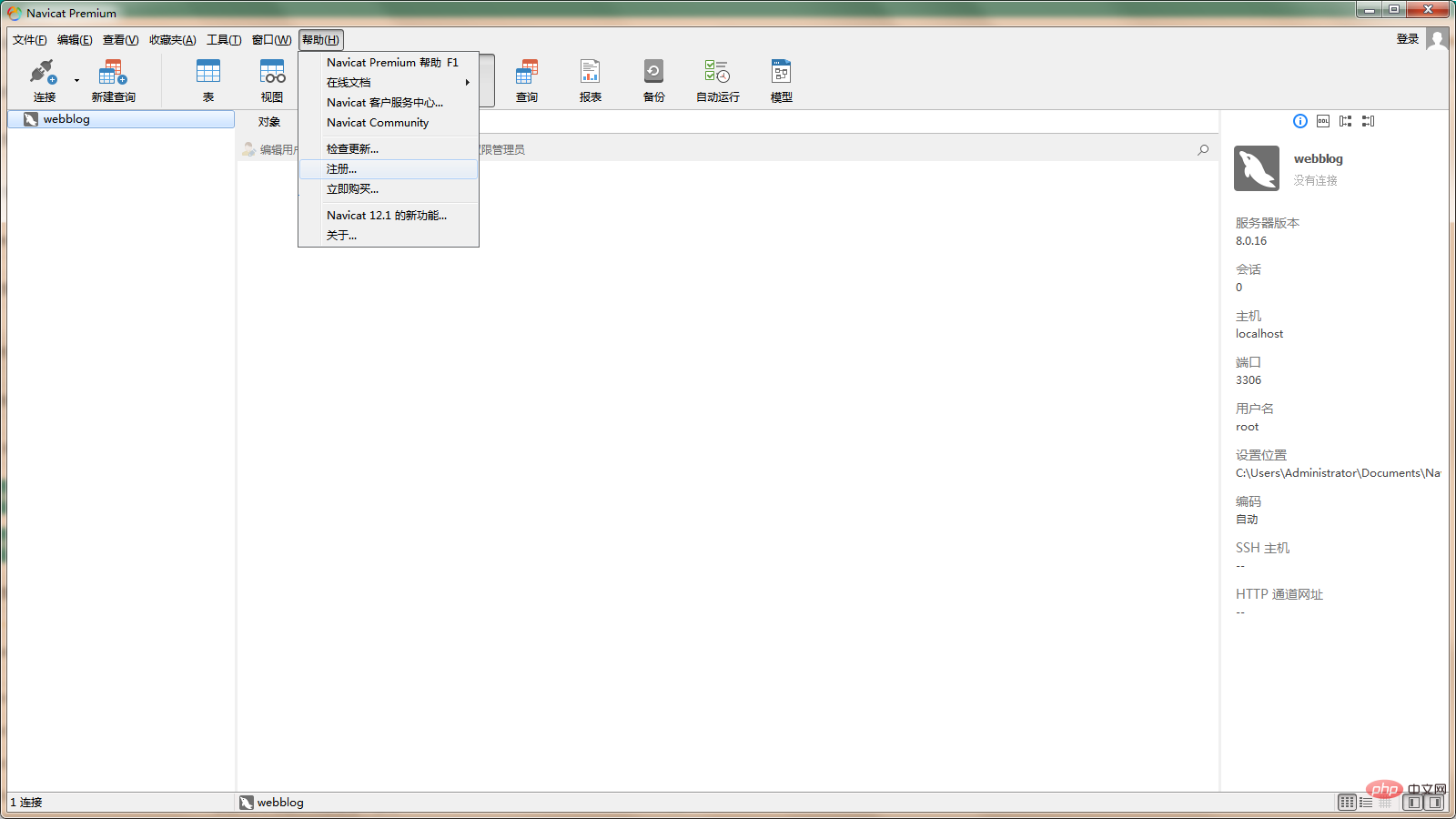Close the 帮助(H) menu
1456x819 pixels.
point(320,40)
